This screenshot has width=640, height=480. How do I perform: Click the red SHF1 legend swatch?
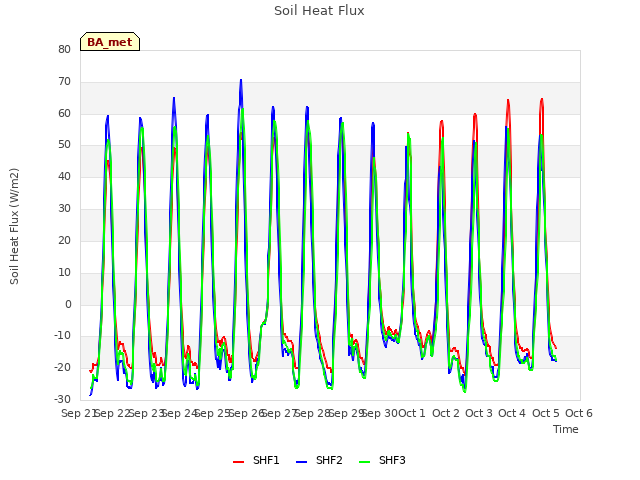tap(238, 462)
